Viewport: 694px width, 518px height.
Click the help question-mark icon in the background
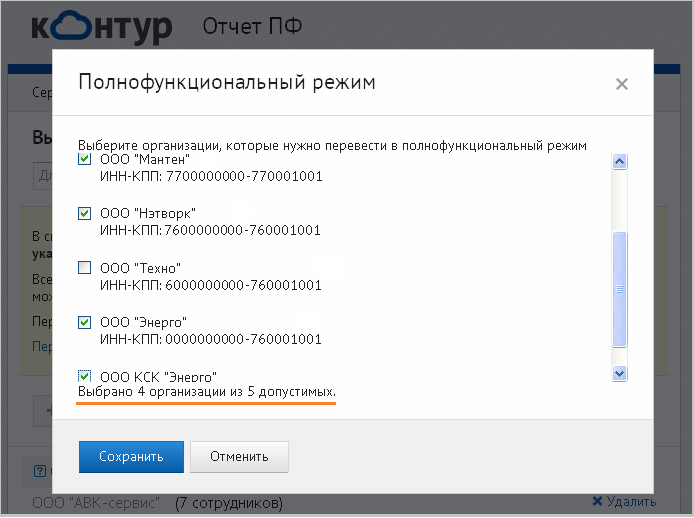coord(40,471)
